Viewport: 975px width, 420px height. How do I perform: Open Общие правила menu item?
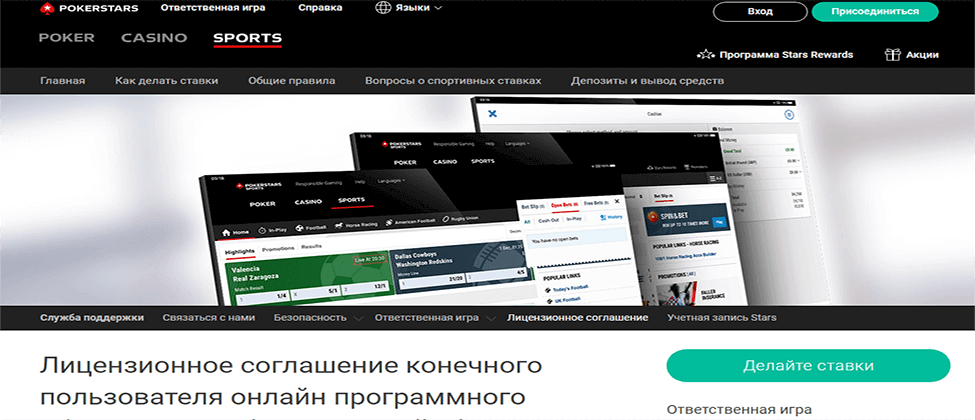292,81
